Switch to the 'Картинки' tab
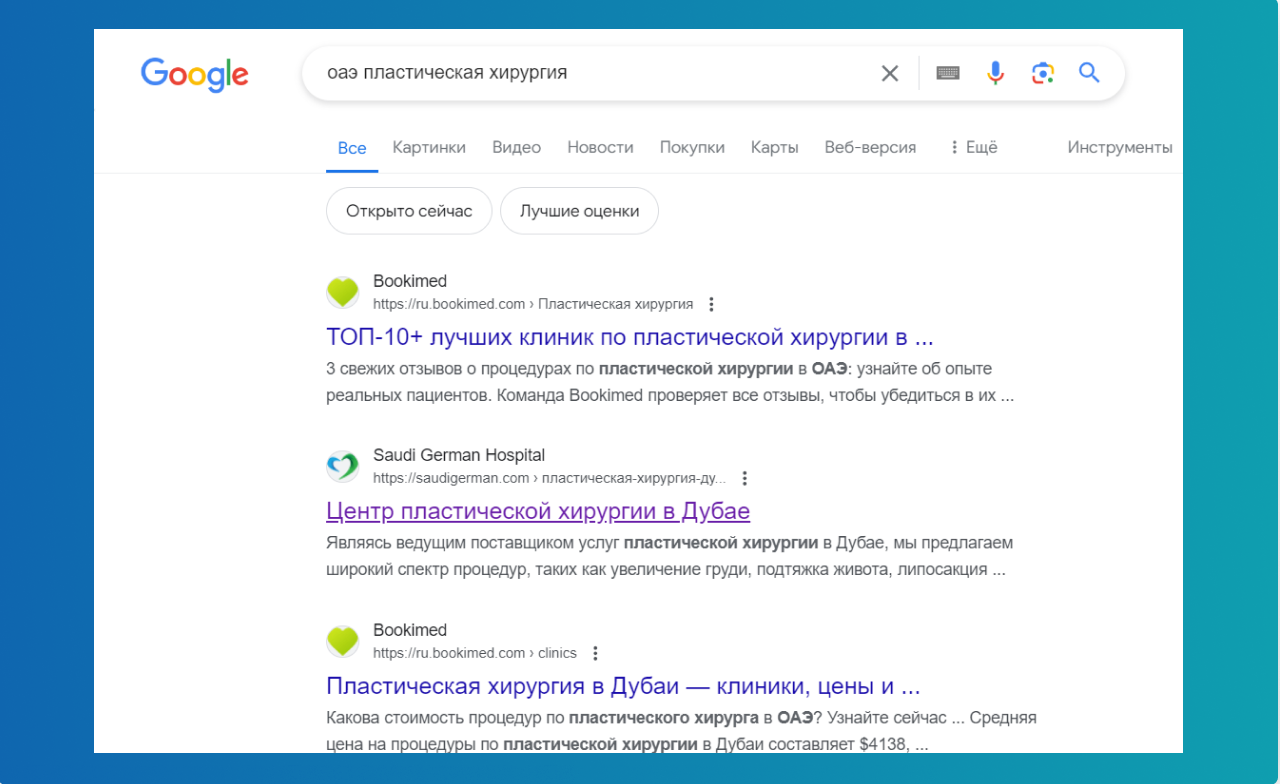 (429, 147)
